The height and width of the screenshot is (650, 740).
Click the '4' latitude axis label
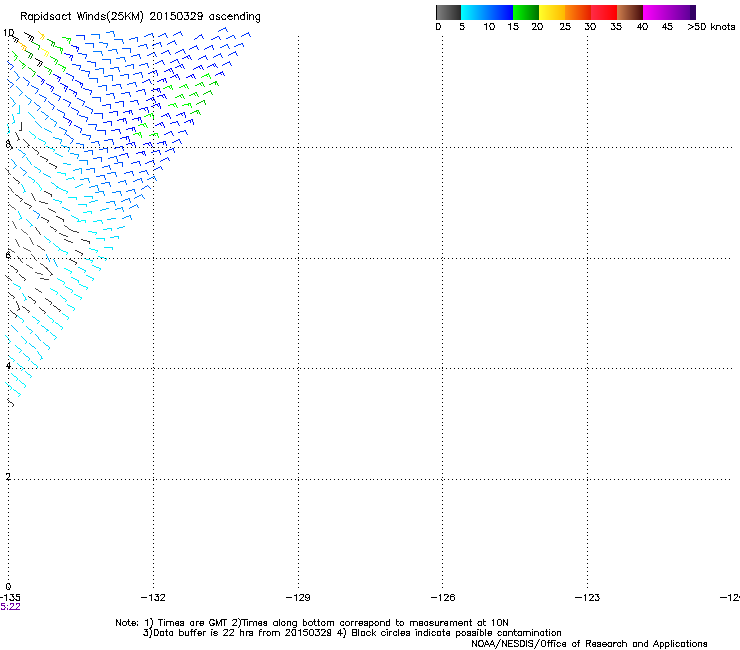[x=8, y=366]
